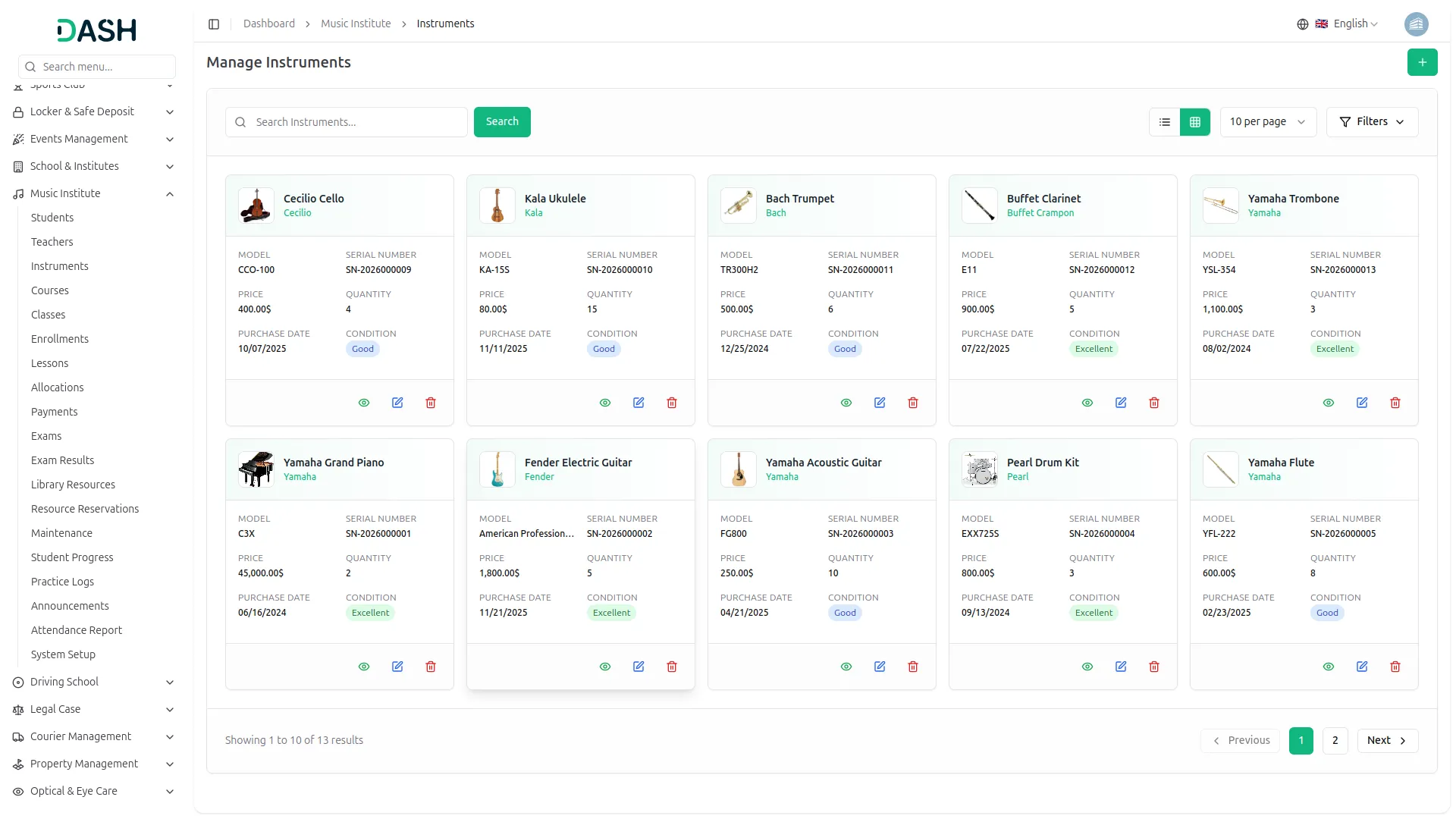Delete the Yamaha Flute card
This screenshot has width=1456, height=819.
pyautogui.click(x=1395, y=667)
